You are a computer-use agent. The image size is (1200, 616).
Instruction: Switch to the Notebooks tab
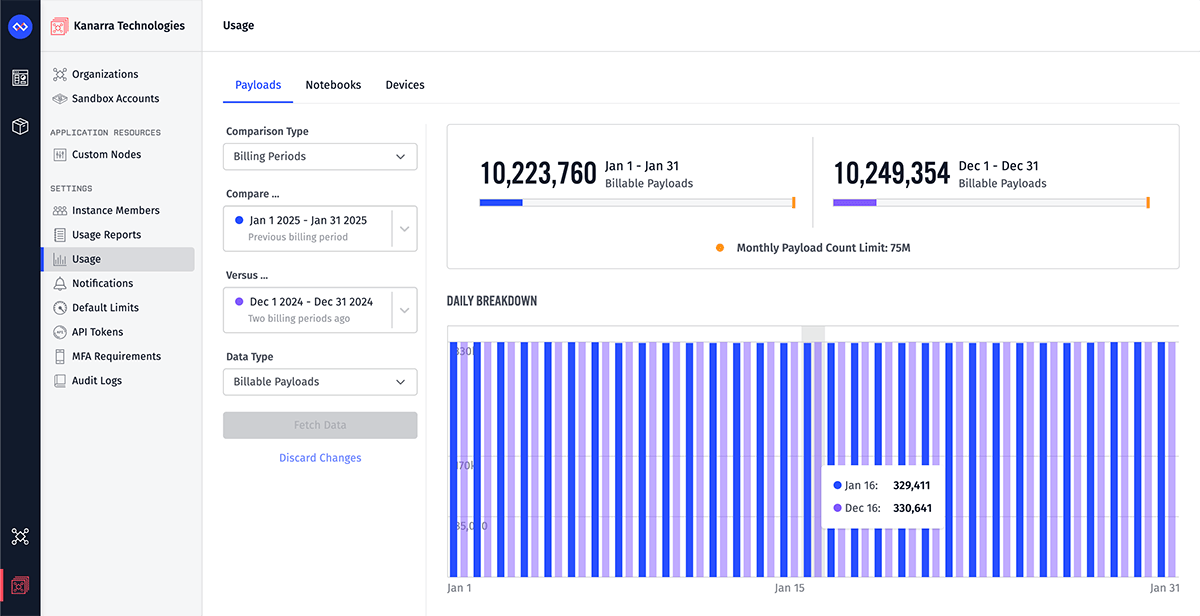(333, 85)
